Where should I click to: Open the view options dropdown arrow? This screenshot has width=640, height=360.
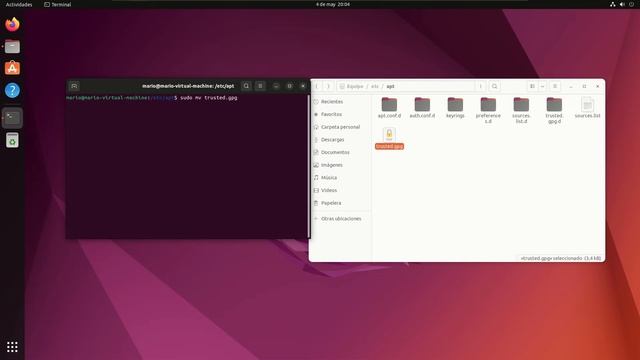point(542,87)
